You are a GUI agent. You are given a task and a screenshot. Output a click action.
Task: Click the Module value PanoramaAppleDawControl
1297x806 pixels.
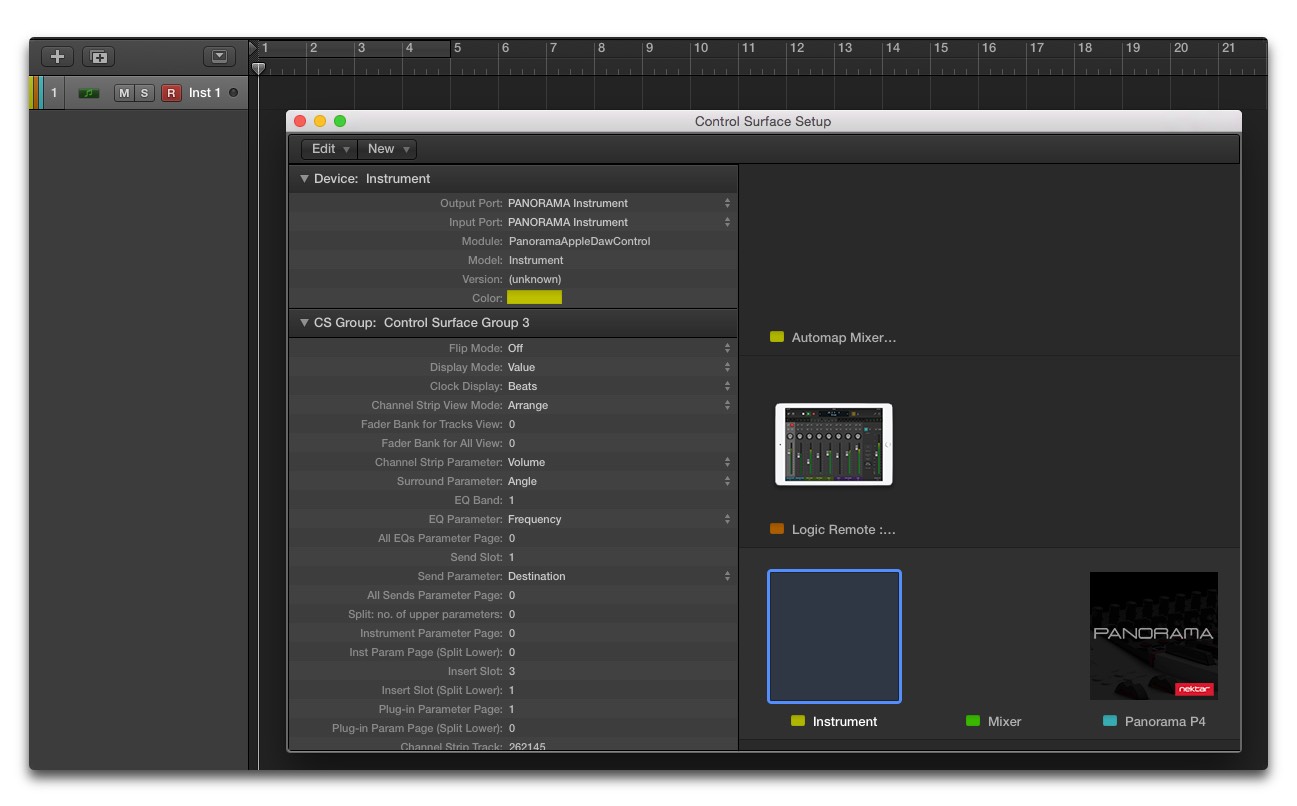click(579, 241)
